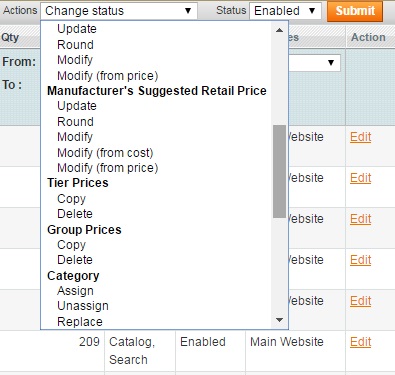395x375 pixels.
Task: Choose Modify under Manufacturer's Suggested Retail Price
Action: point(75,137)
